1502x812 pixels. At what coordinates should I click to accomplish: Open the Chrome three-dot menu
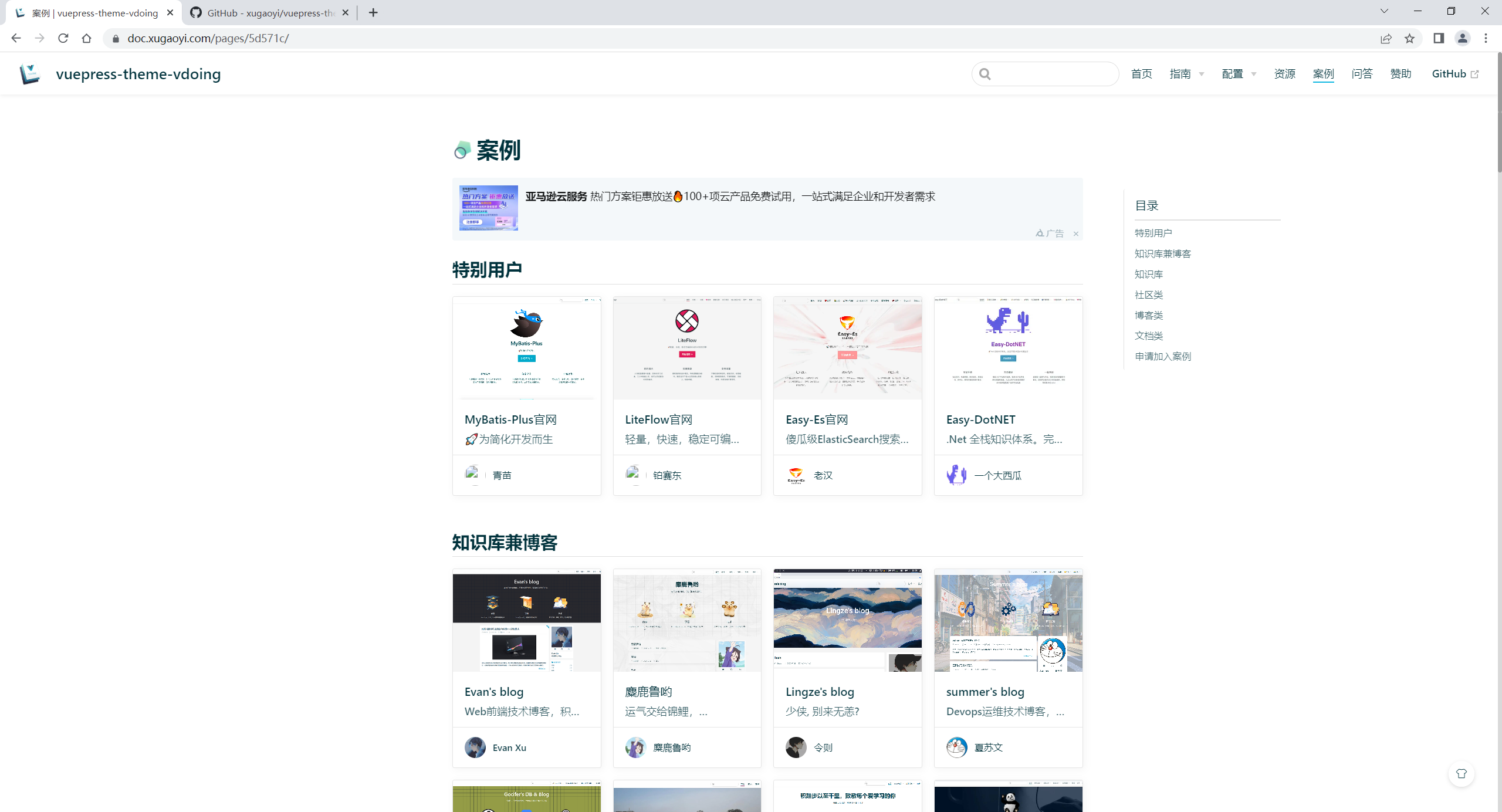click(1486, 38)
